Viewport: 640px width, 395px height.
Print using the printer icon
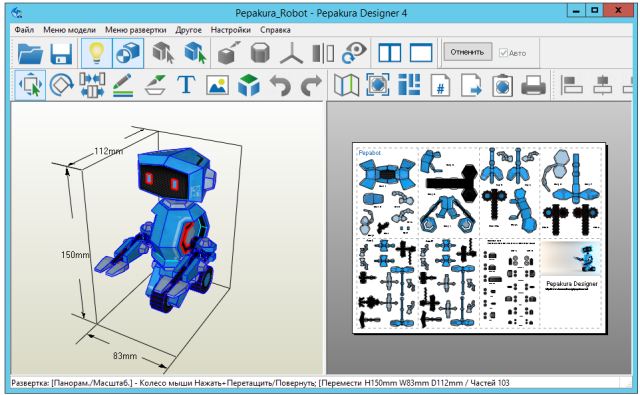[x=533, y=85]
